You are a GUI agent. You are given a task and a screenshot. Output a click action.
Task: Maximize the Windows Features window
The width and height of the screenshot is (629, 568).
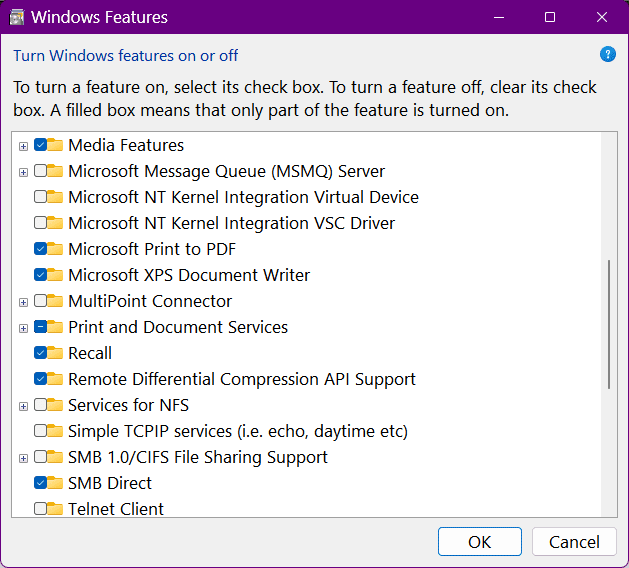pos(550,17)
